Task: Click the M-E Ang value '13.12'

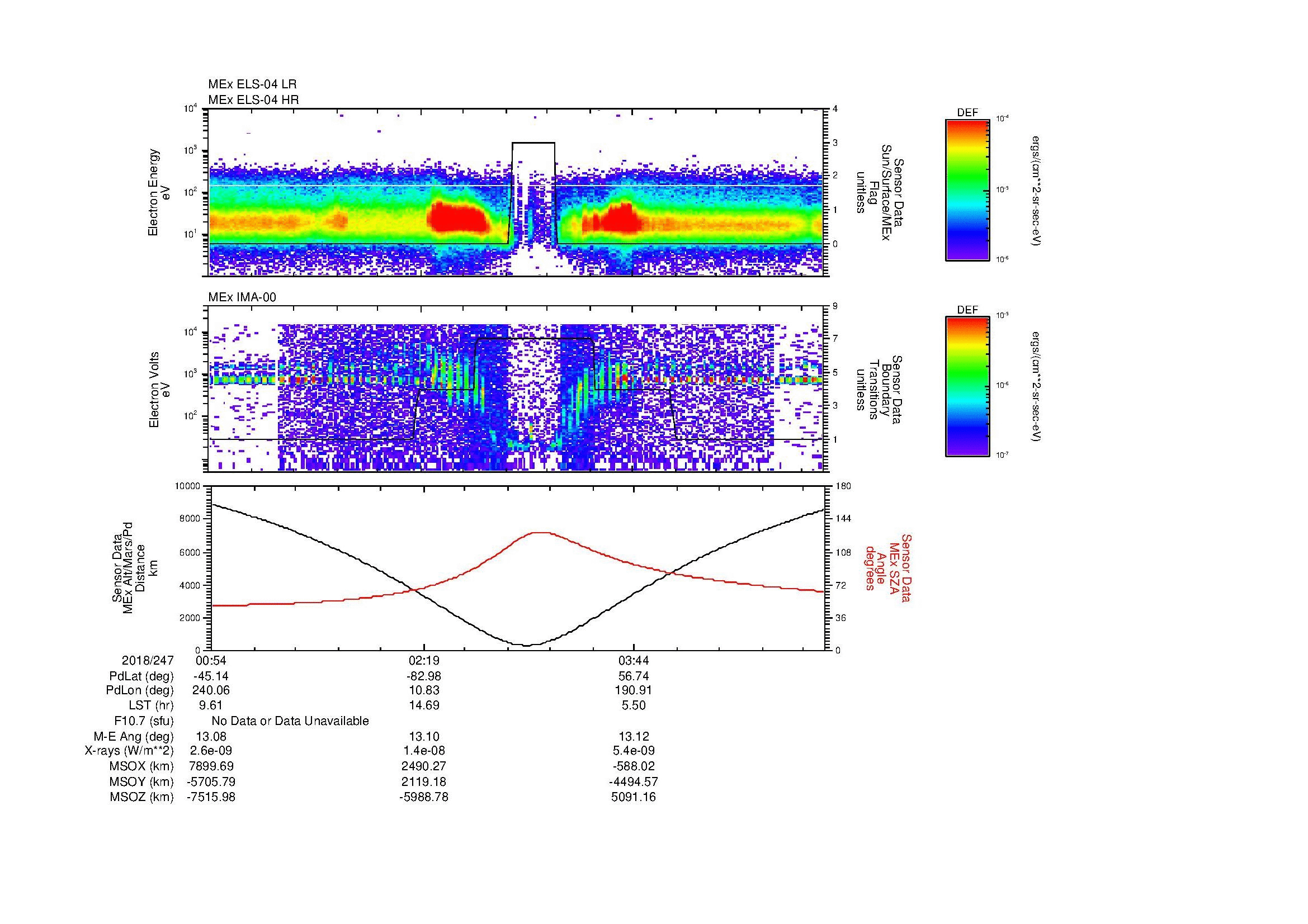Action: (x=634, y=737)
